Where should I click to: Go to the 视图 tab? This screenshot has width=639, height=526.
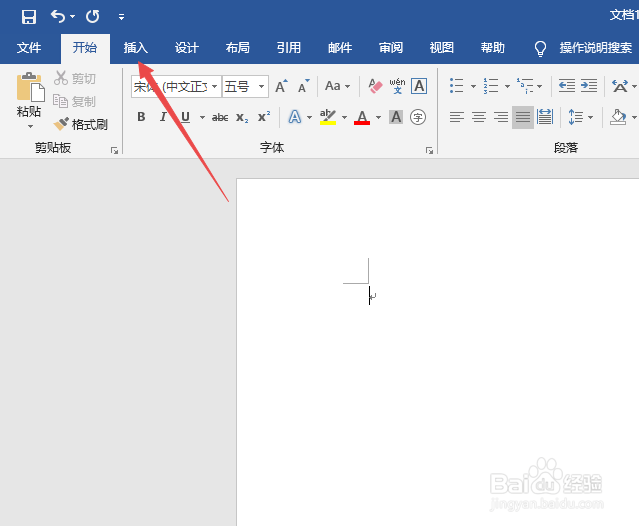point(442,48)
